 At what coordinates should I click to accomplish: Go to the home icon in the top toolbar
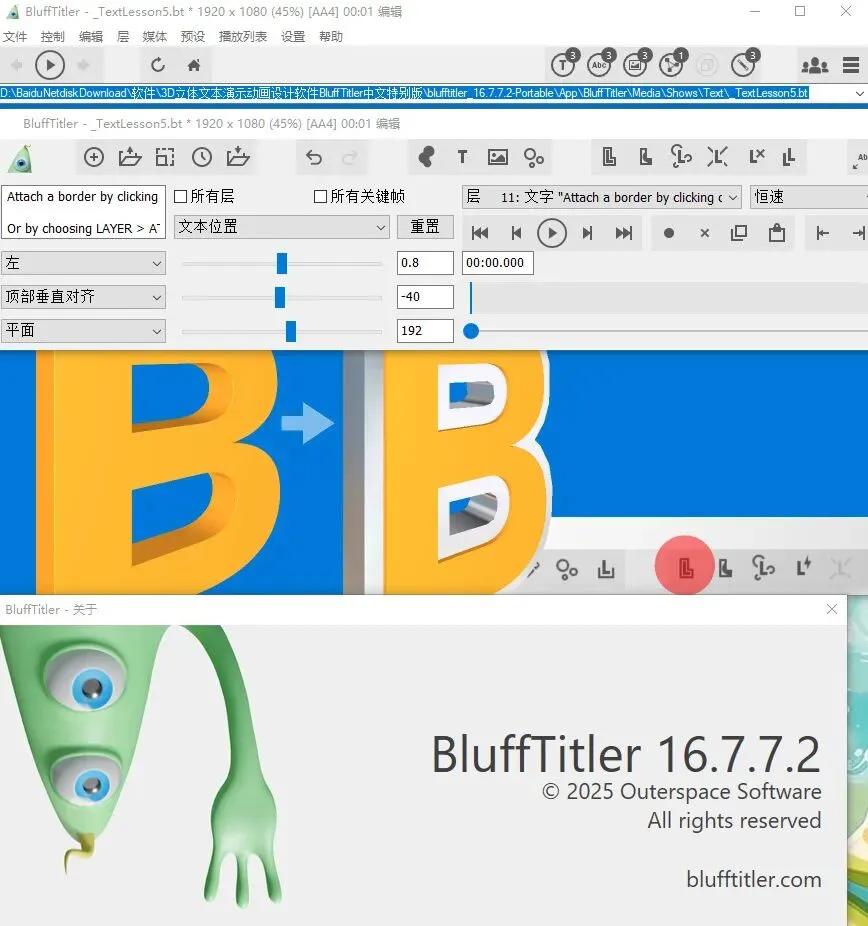[194, 65]
